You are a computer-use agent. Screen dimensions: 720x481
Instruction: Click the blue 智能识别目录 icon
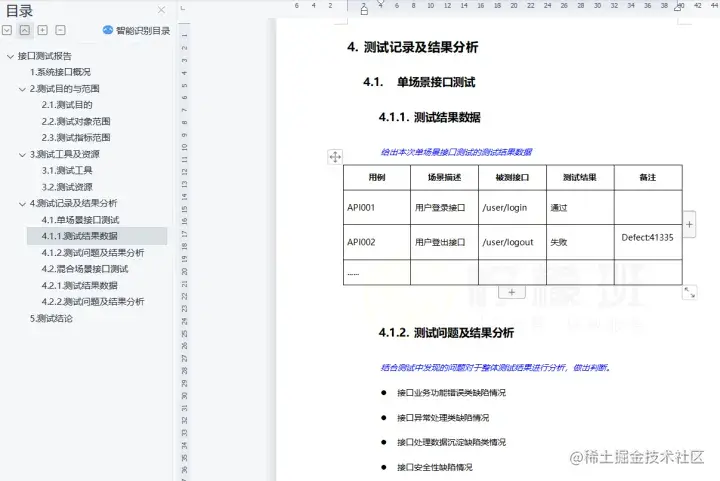107,30
